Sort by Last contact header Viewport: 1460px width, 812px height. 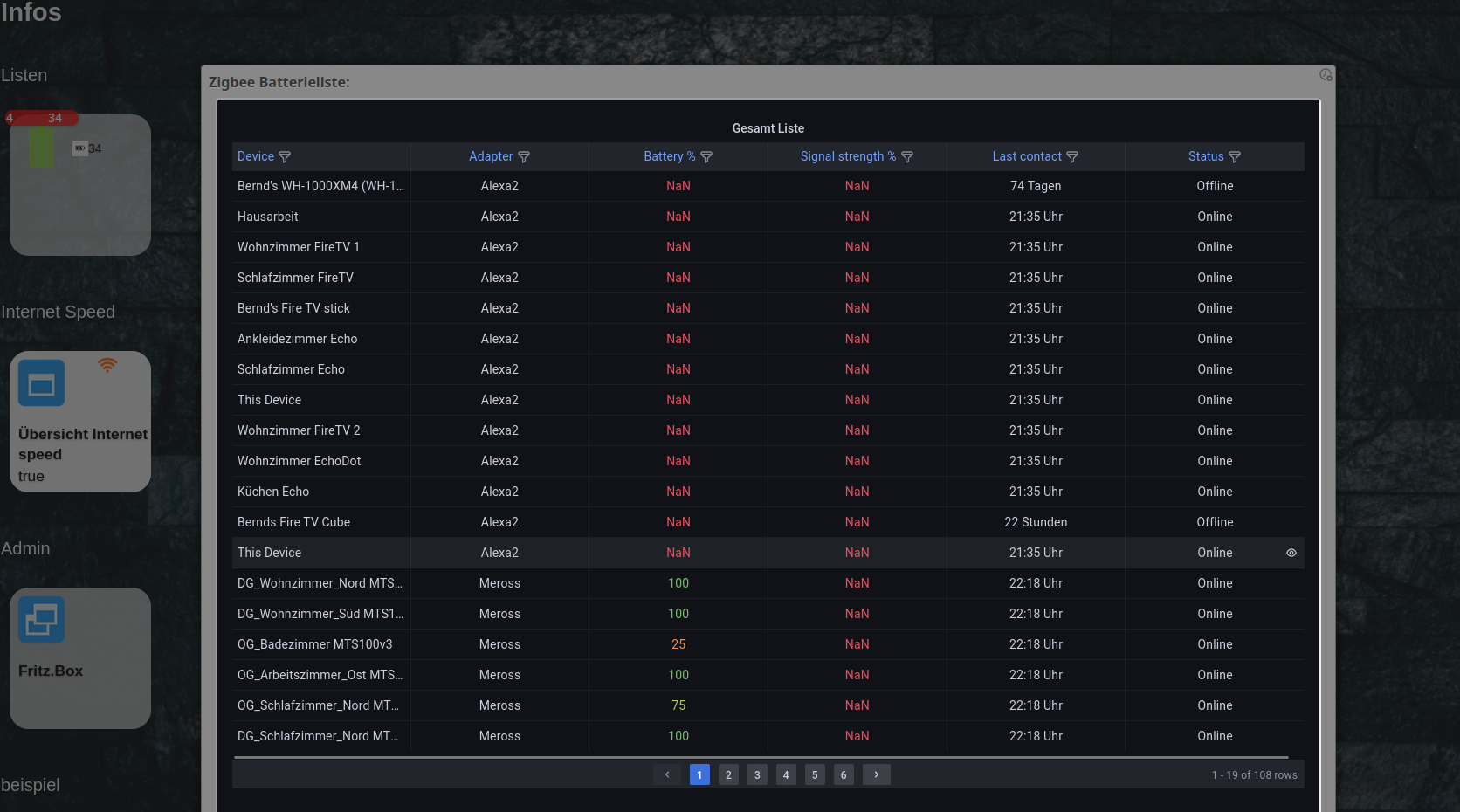click(1027, 156)
